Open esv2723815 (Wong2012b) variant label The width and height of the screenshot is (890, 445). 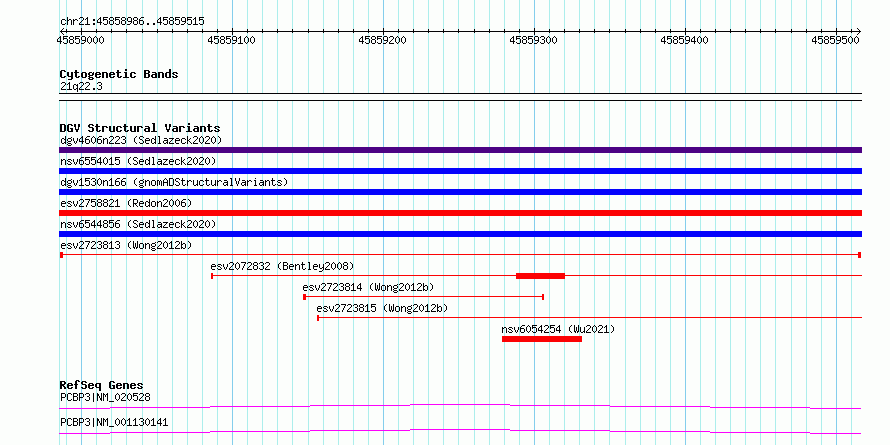[382, 308]
